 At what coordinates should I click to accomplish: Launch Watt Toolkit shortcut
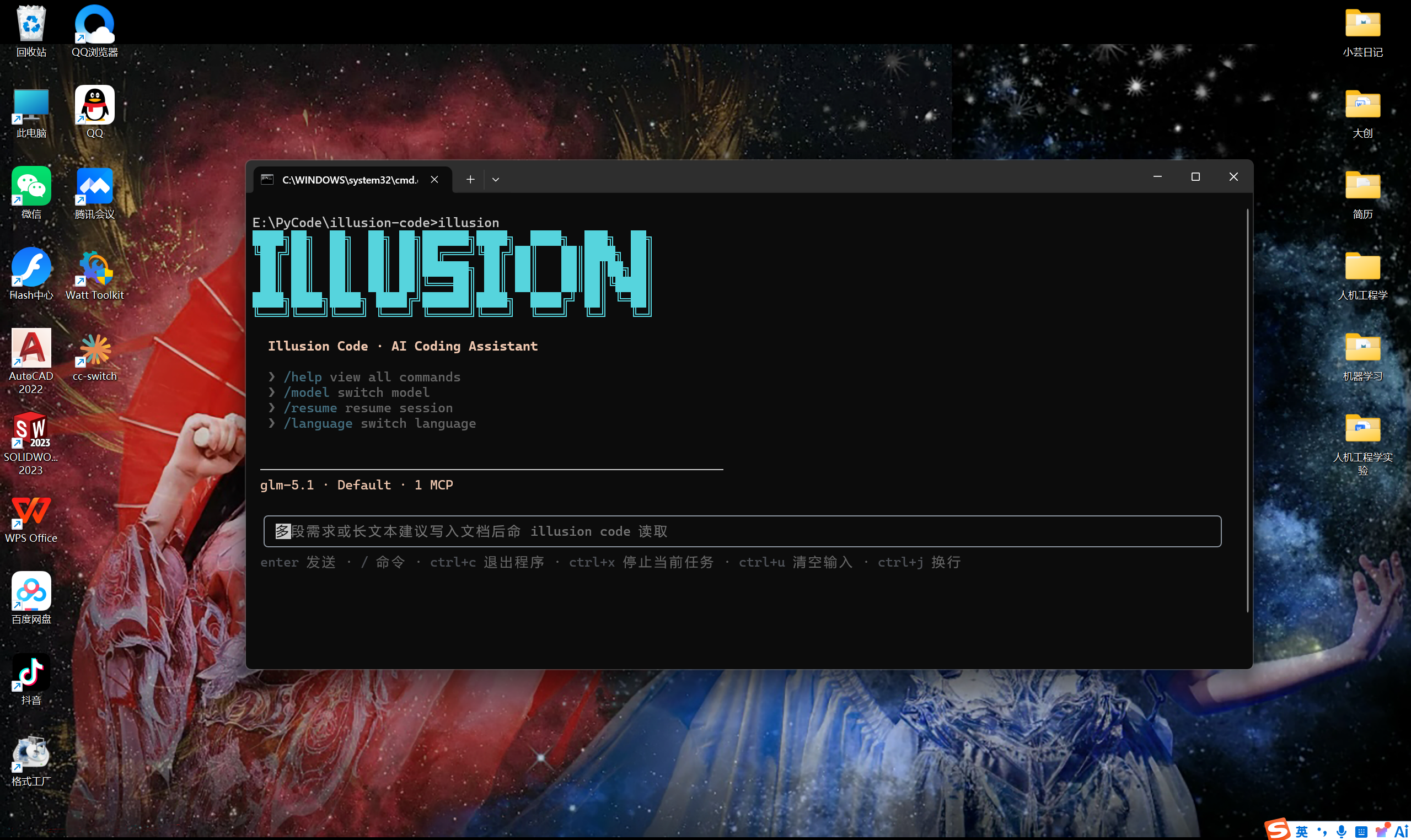click(94, 274)
